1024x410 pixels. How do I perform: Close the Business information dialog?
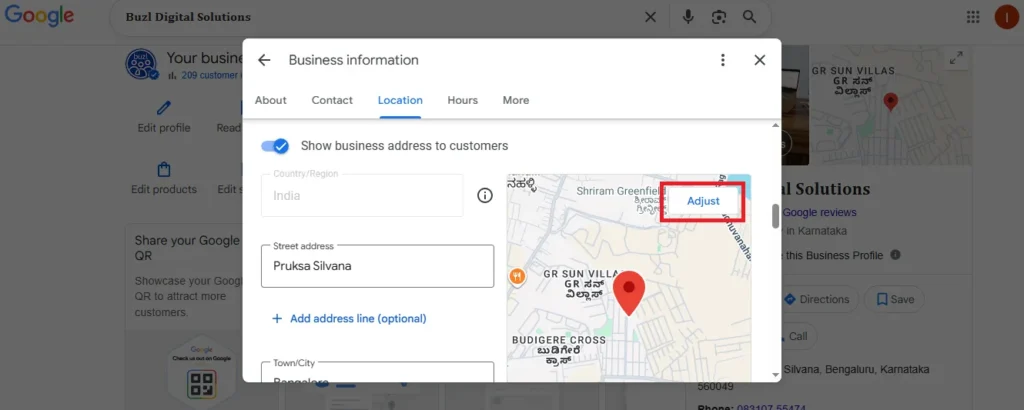pyautogui.click(x=760, y=60)
